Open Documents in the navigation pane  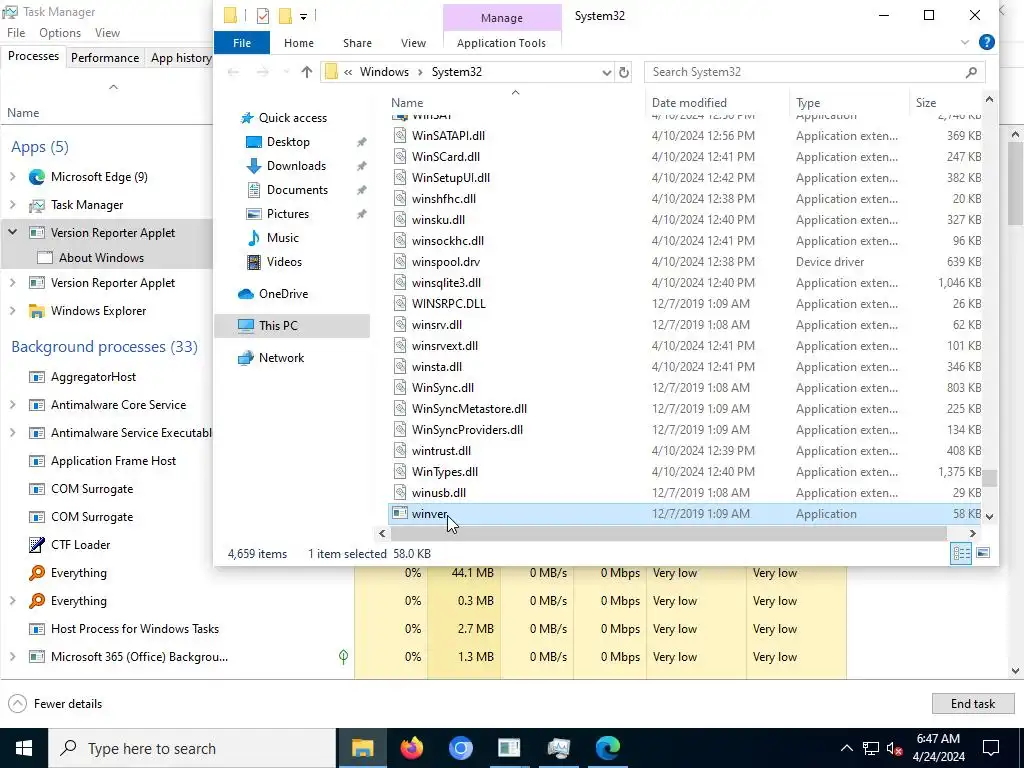coord(297,190)
